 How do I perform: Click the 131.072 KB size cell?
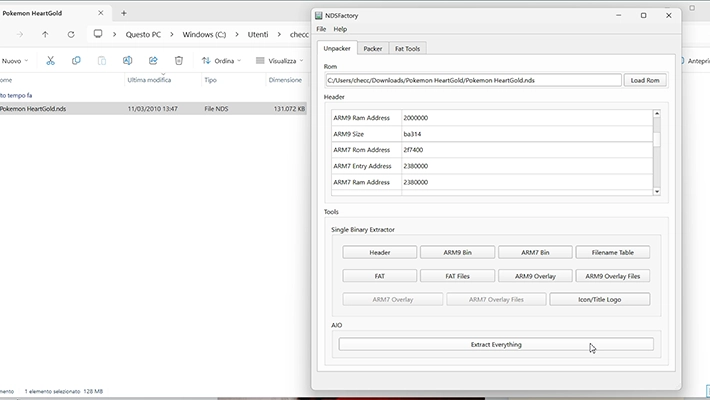point(289,109)
